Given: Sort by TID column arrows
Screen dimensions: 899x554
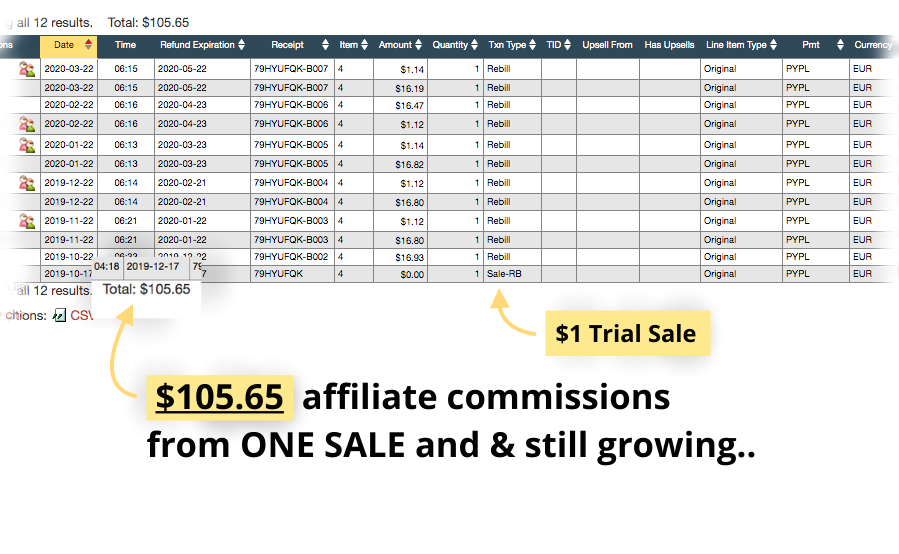Looking at the screenshot, I should (x=568, y=45).
